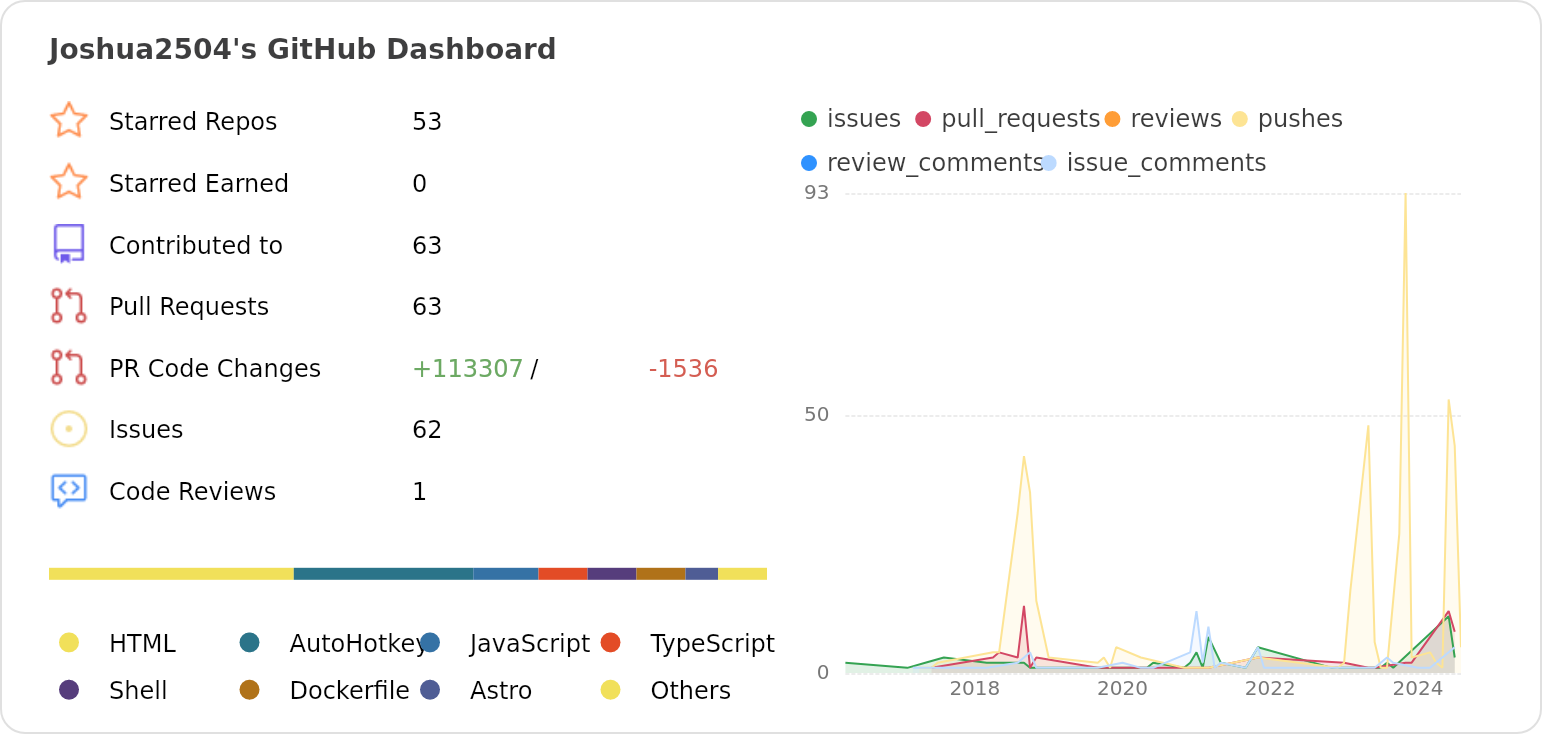Click the JavaScript blue language dot
Viewport: 1542px width, 734px height.
(430, 642)
